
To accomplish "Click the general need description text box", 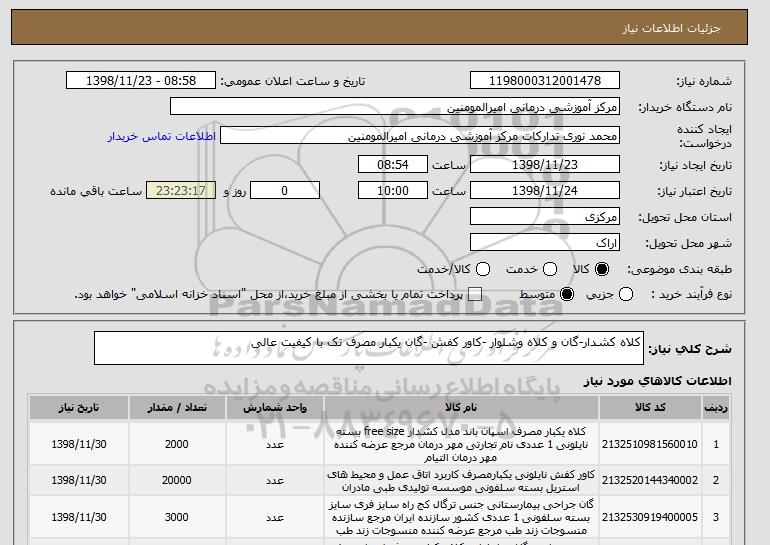I will click(x=369, y=348).
